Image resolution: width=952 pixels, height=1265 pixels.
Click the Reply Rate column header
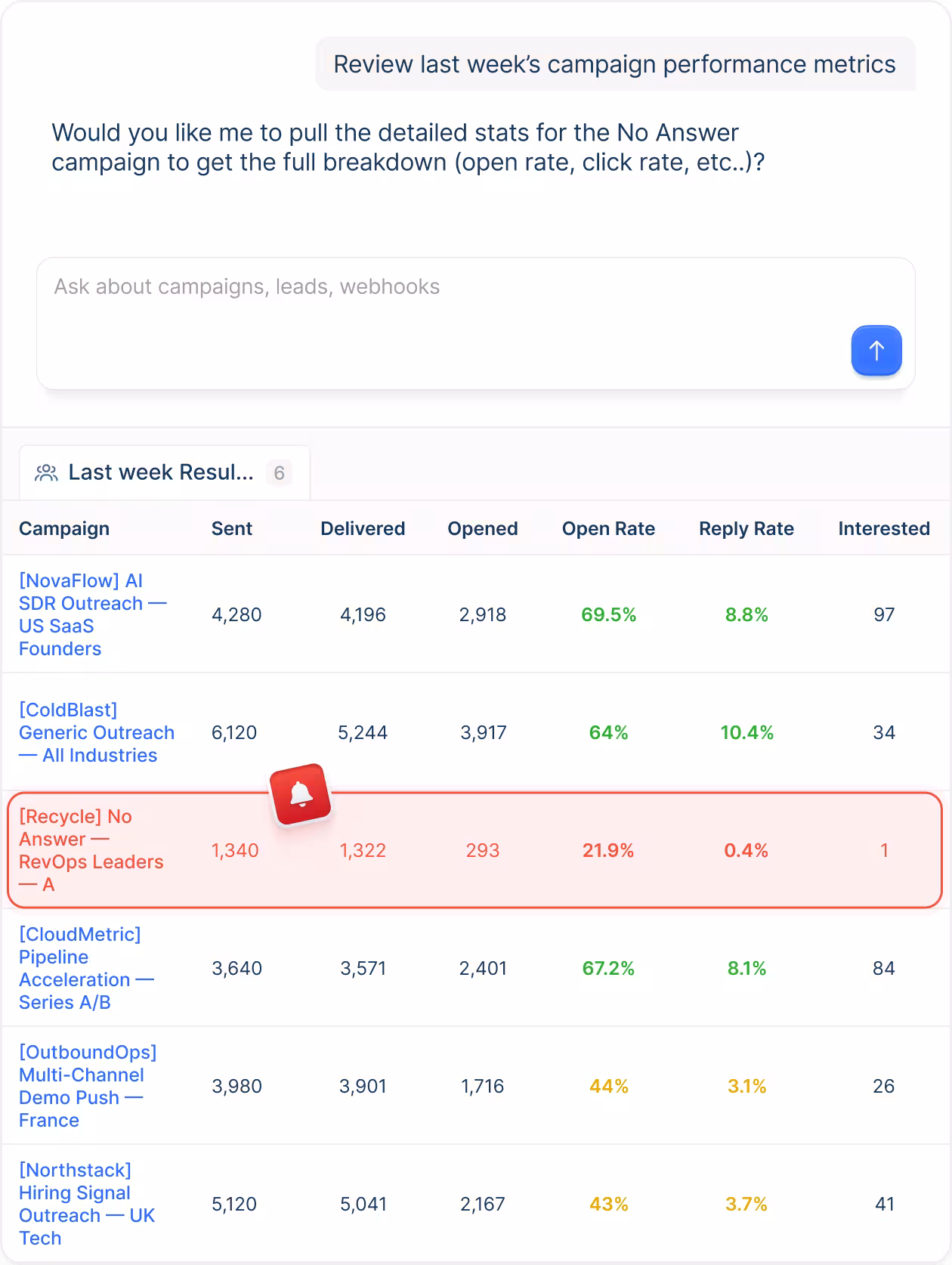click(746, 528)
